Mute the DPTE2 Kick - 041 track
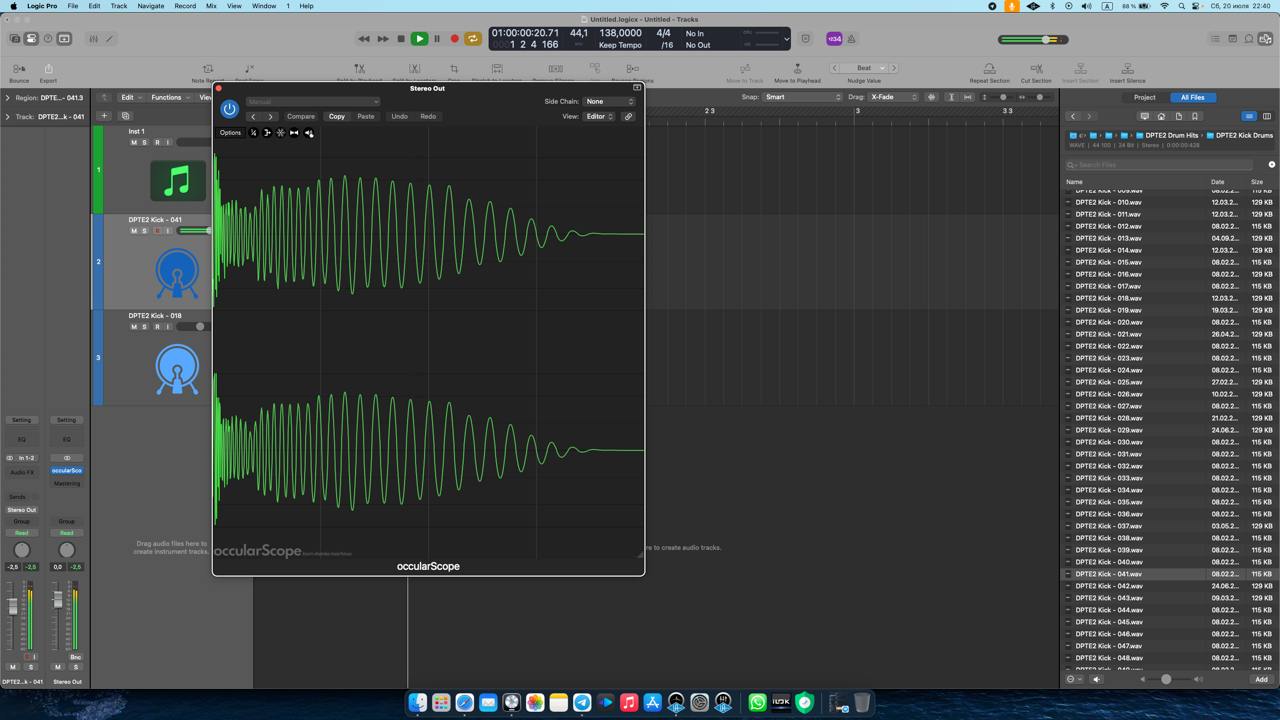The image size is (1280, 720). pyautogui.click(x=134, y=231)
